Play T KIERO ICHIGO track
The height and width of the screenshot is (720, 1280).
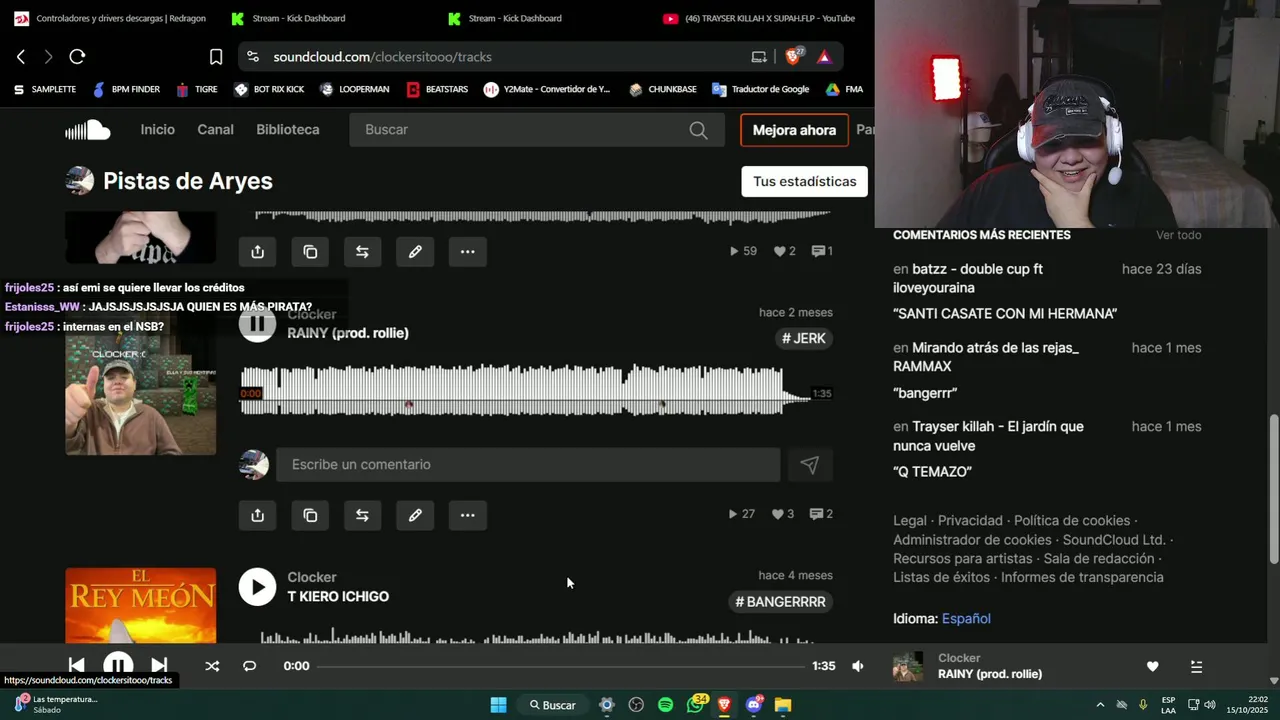[257, 587]
